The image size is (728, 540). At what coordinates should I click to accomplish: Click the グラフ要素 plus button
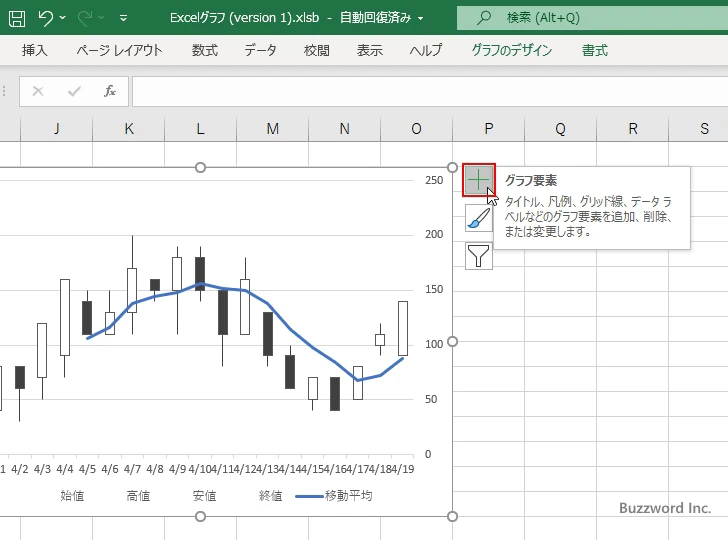[x=479, y=180]
